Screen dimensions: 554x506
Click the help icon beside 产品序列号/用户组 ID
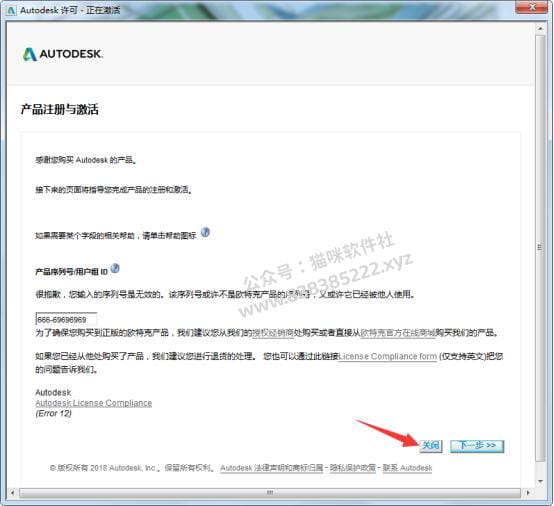(x=115, y=268)
